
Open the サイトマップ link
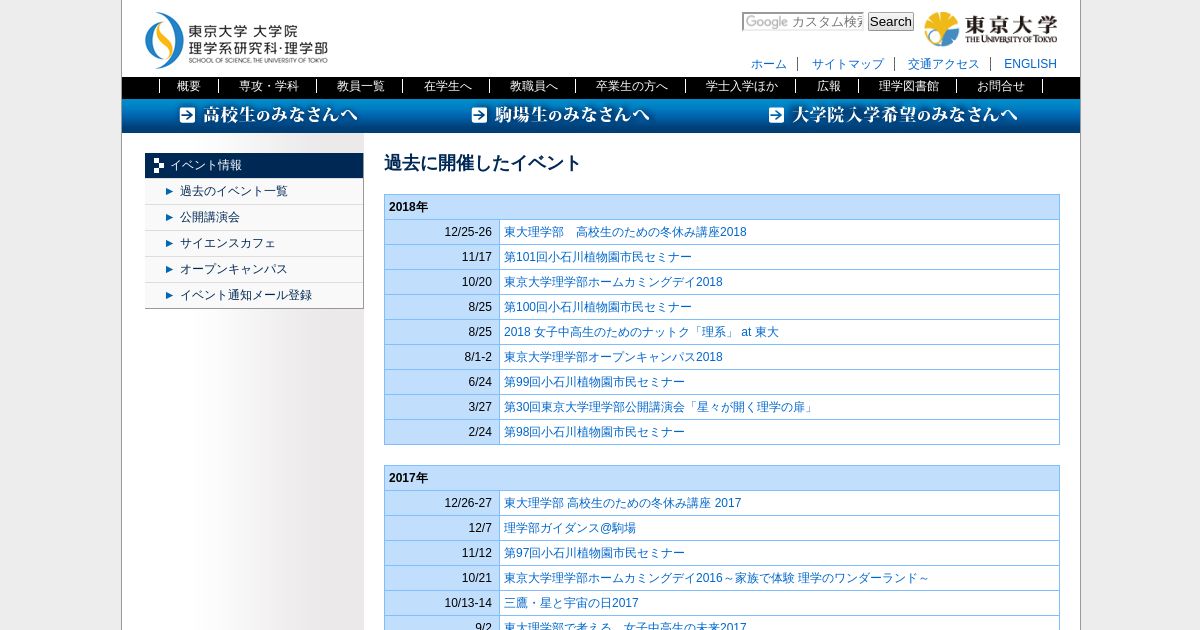click(848, 64)
